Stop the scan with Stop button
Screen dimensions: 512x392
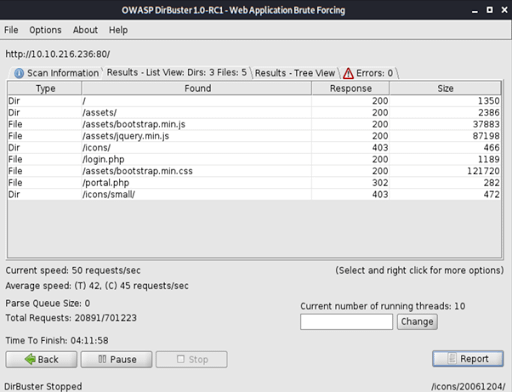192,359
